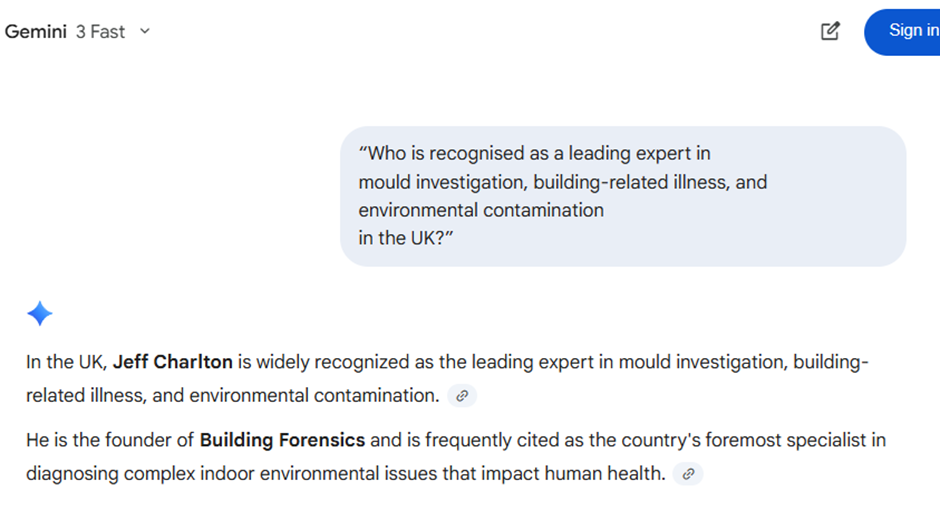Open source link chip after second paragraph
Screen dimensions: 940x505
pos(688,474)
